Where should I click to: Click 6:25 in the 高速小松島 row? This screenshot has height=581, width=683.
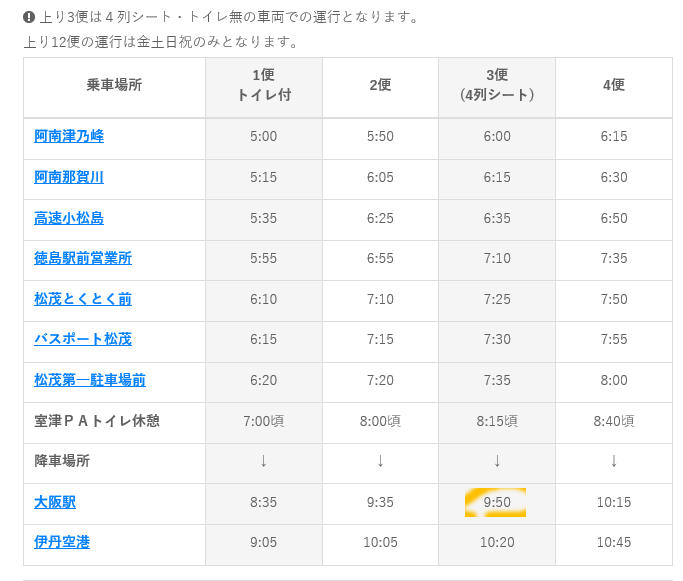(x=380, y=218)
